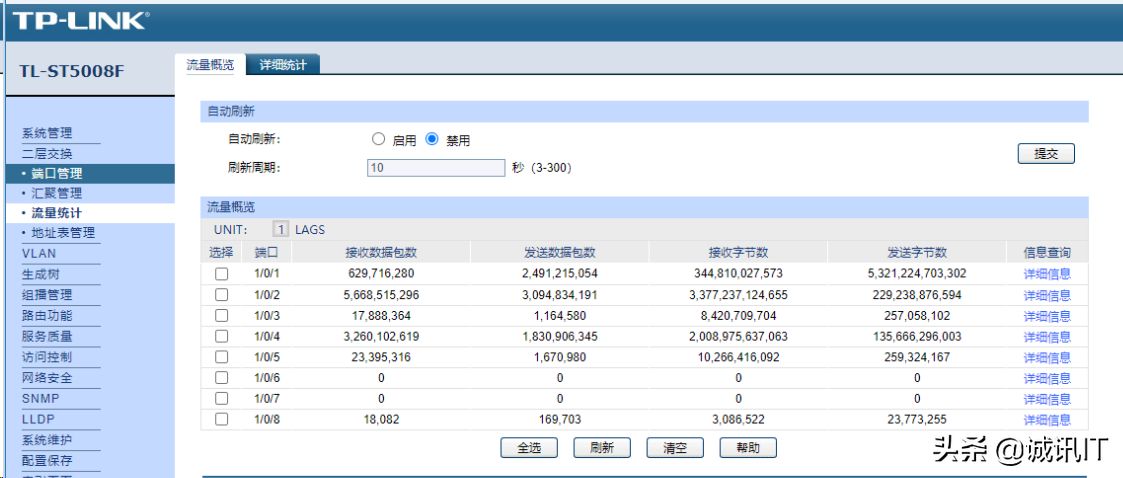Expand 二层交换 in the sidebar

pos(47,154)
